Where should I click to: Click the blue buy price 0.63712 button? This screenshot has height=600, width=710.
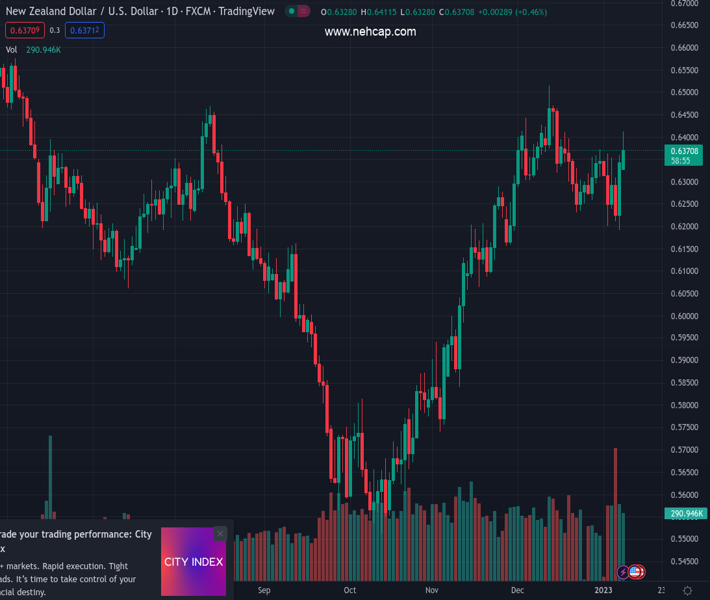click(x=85, y=30)
